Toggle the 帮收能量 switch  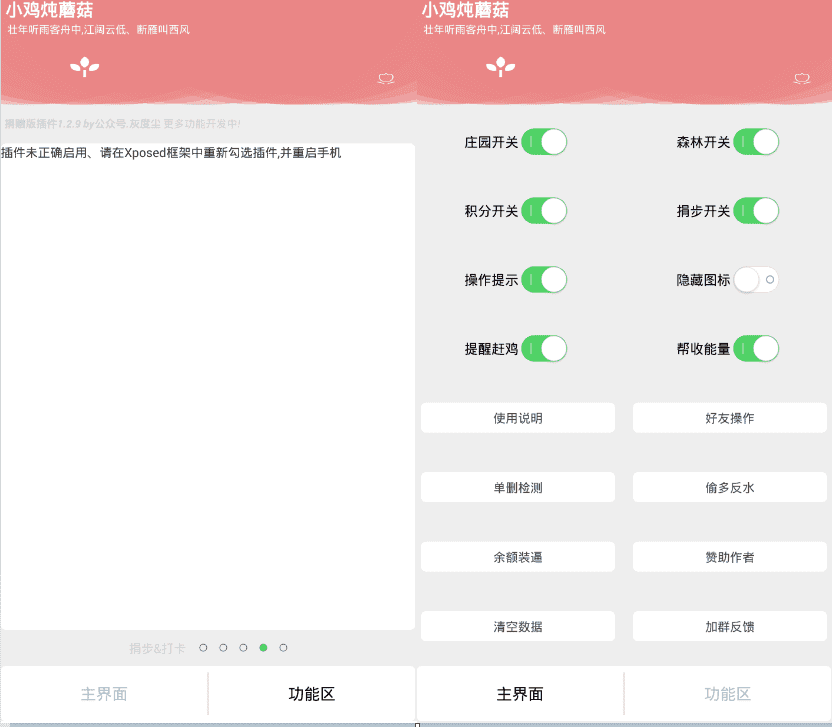756,349
